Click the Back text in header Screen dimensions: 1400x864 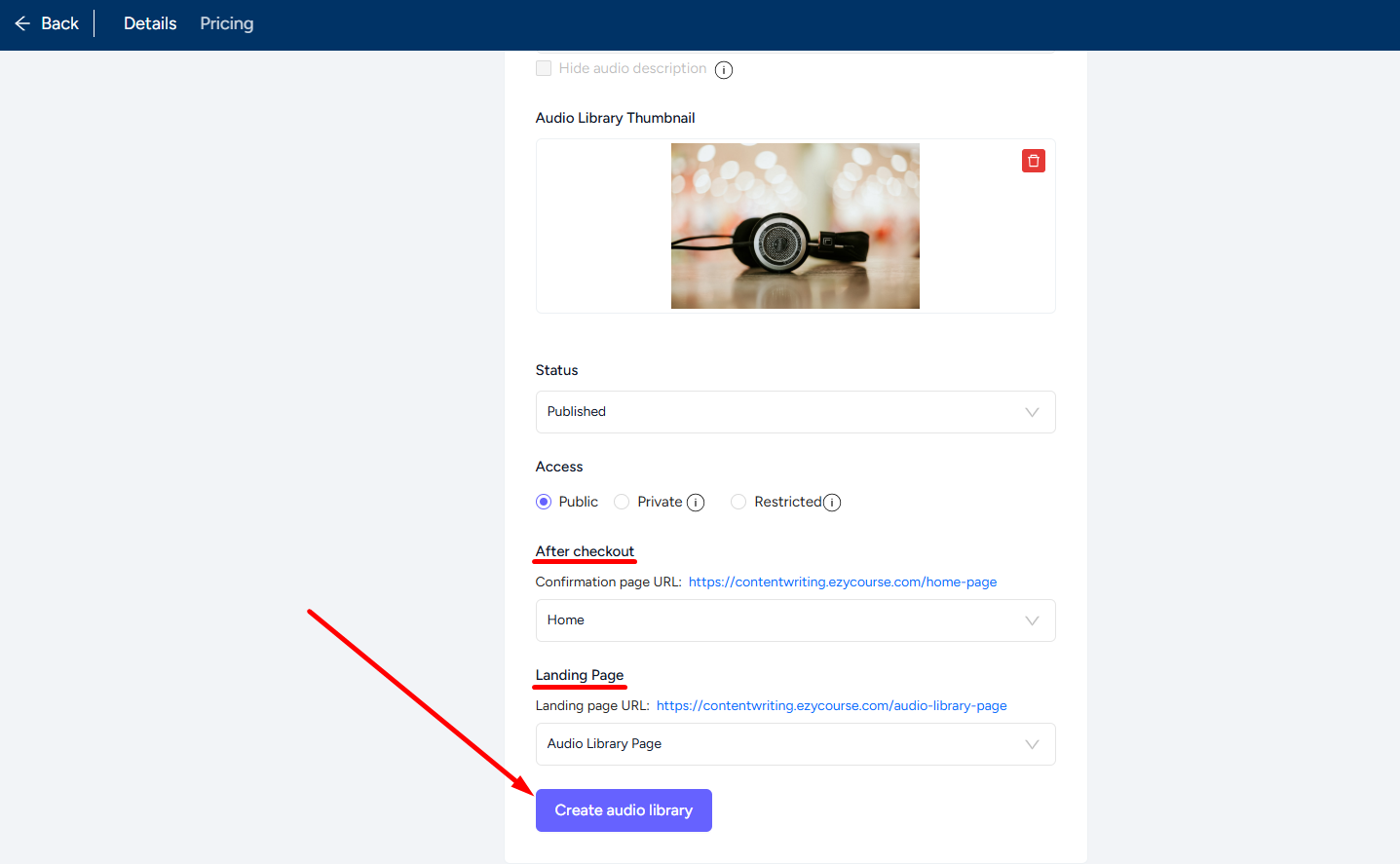click(59, 23)
